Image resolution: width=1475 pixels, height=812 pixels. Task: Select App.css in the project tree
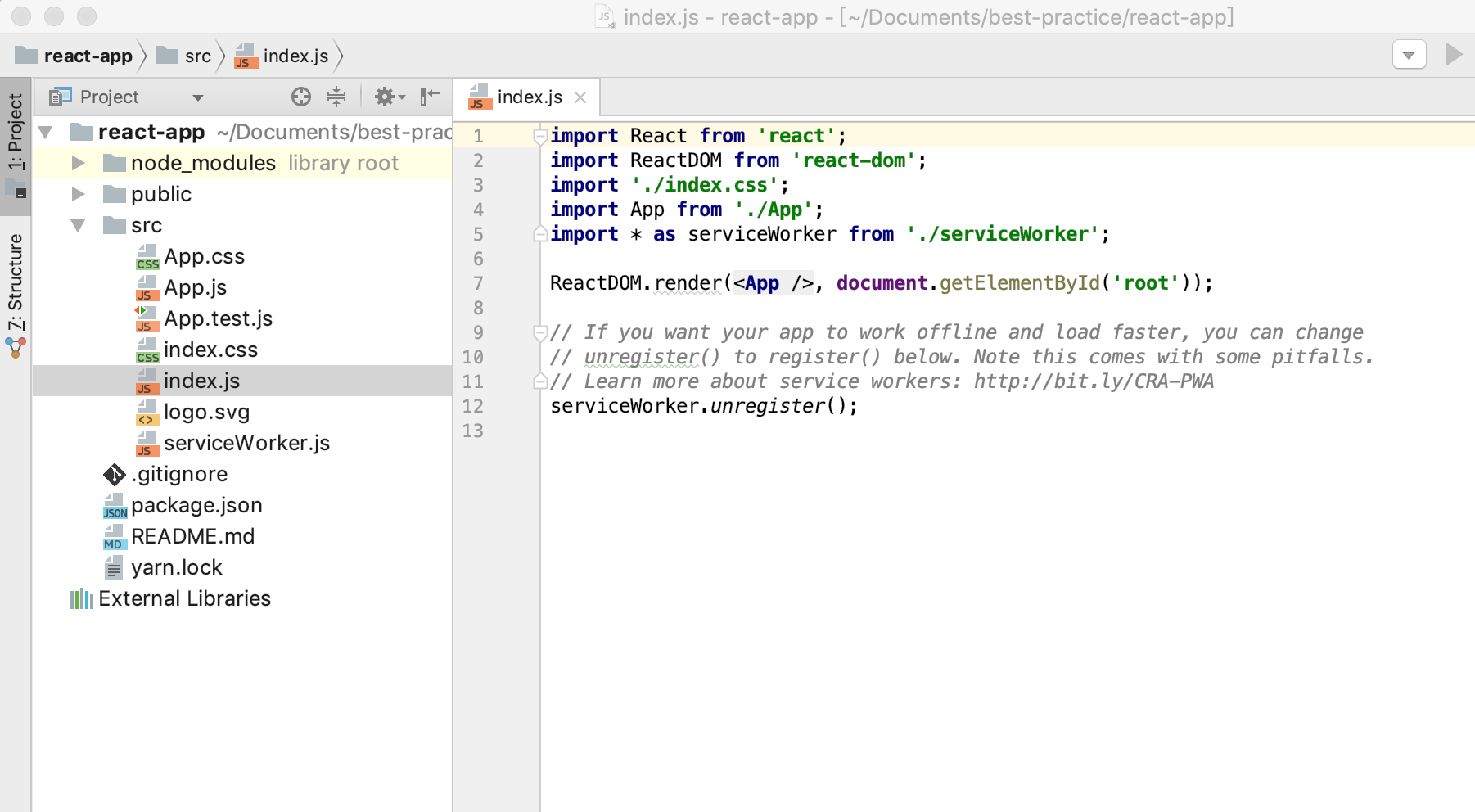(204, 257)
